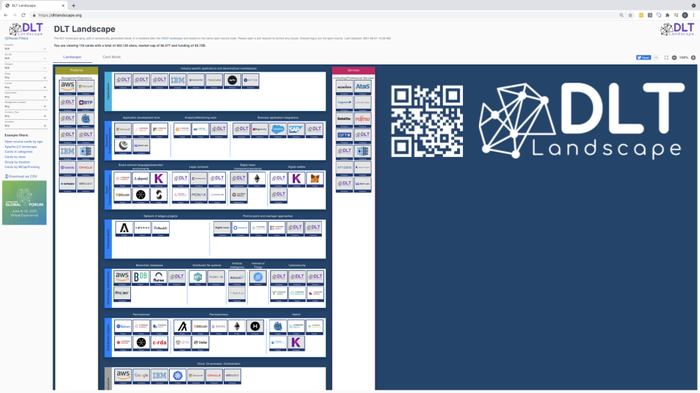Open Oracle card in Cloud, On-premises section
Screen dimensions: 700x393
tap(214, 376)
